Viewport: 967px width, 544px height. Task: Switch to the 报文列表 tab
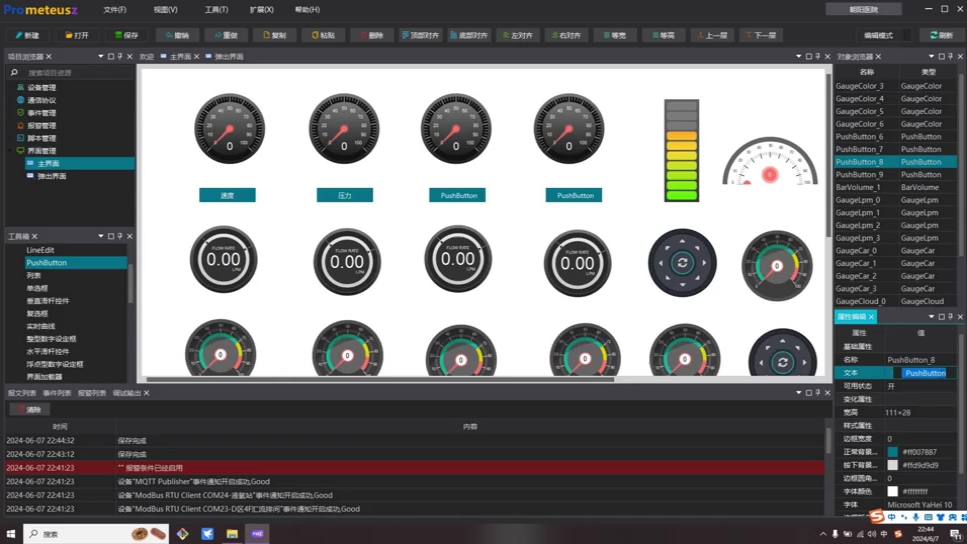pos(22,393)
